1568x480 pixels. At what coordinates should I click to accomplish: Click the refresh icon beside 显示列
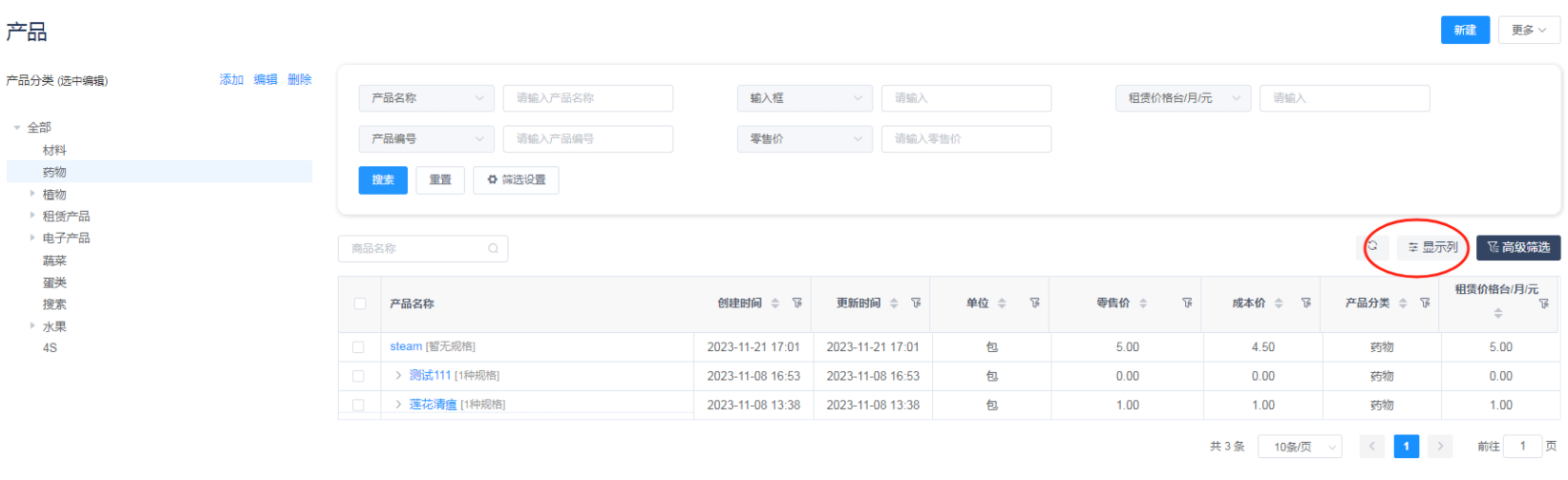pos(1372,247)
